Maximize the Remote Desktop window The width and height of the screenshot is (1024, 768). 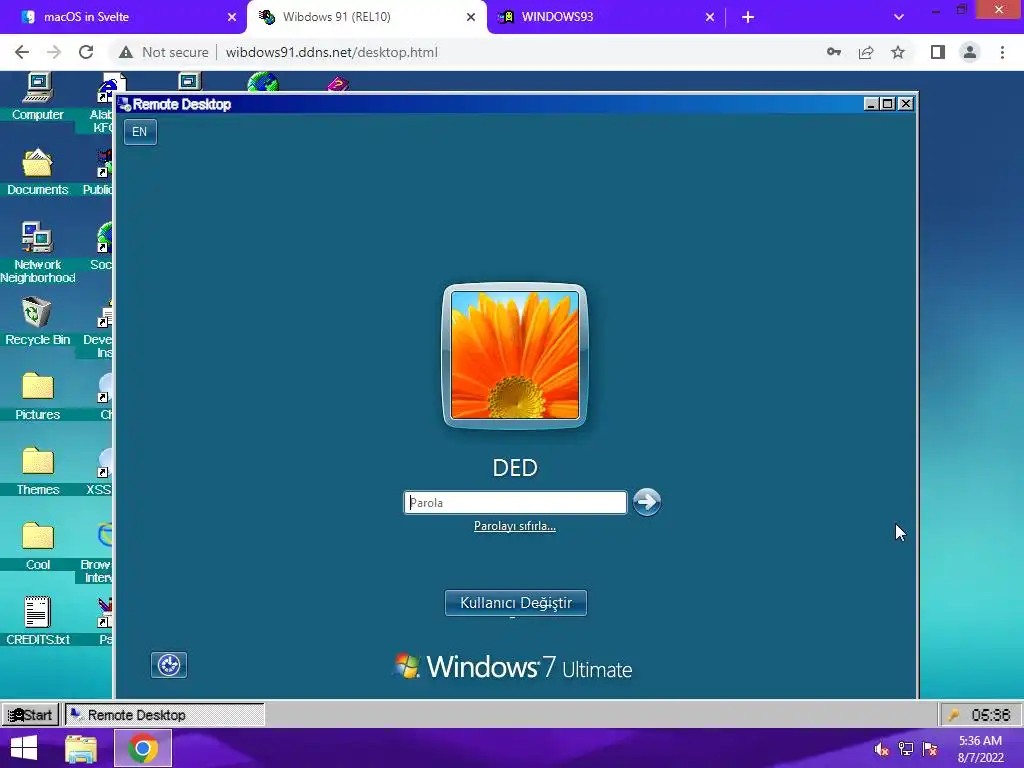coord(888,104)
